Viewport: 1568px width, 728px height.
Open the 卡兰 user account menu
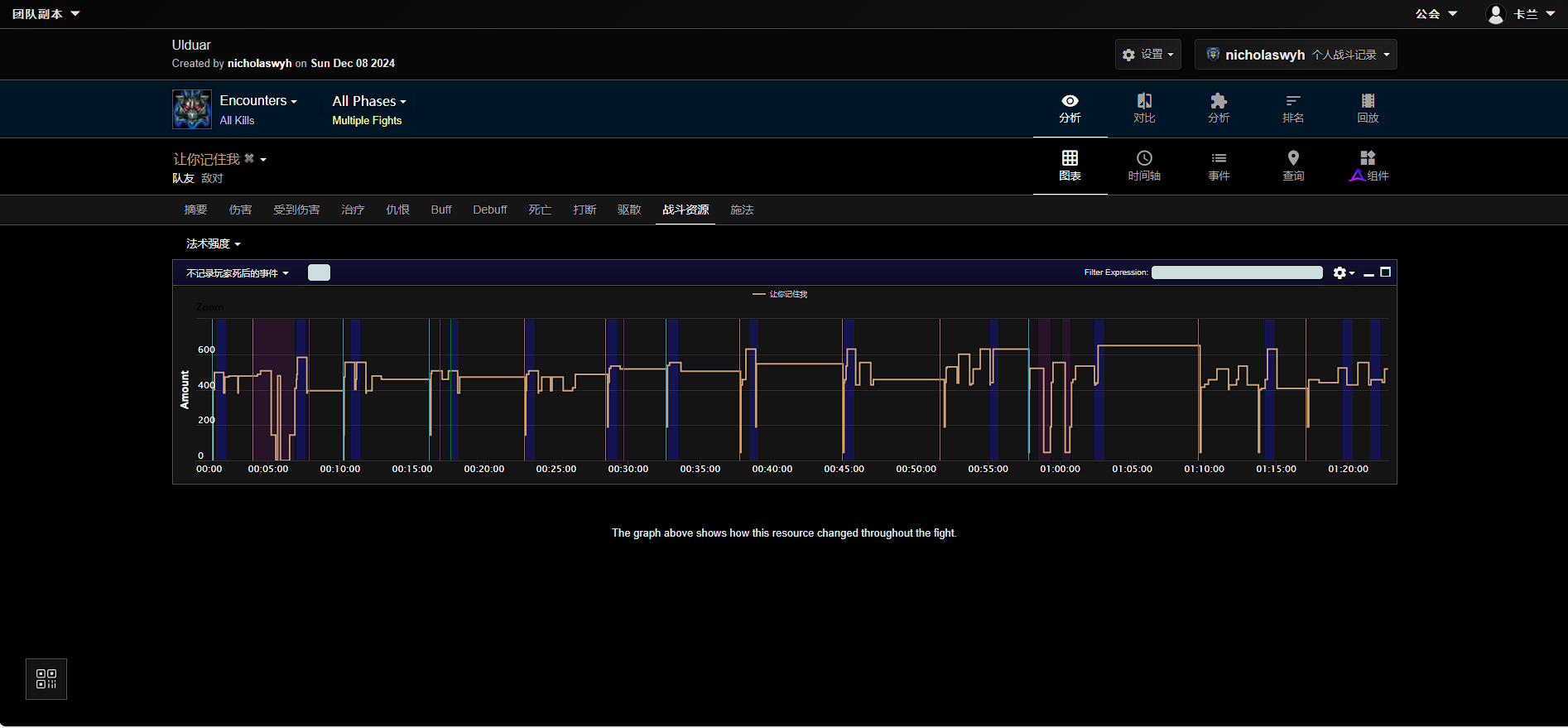[x=1521, y=14]
